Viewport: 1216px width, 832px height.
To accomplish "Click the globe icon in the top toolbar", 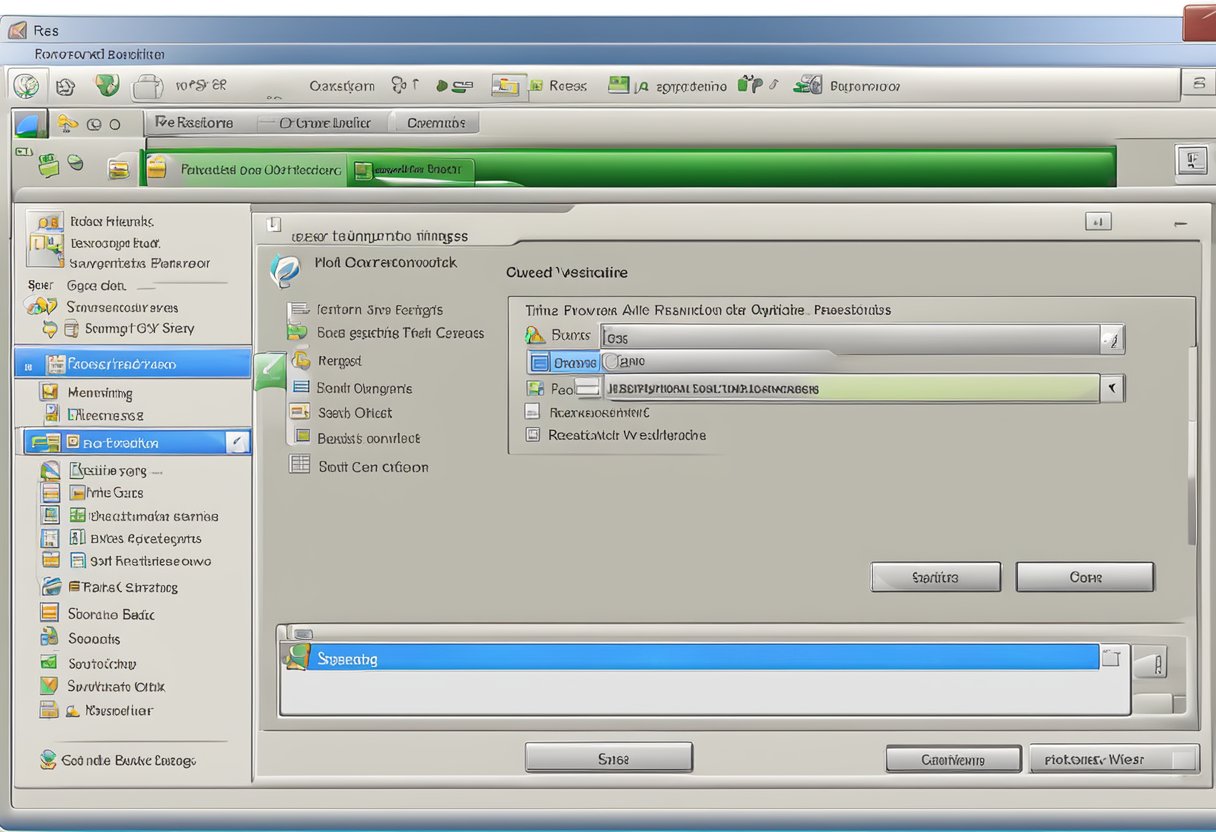I will pyautogui.click(x=27, y=87).
